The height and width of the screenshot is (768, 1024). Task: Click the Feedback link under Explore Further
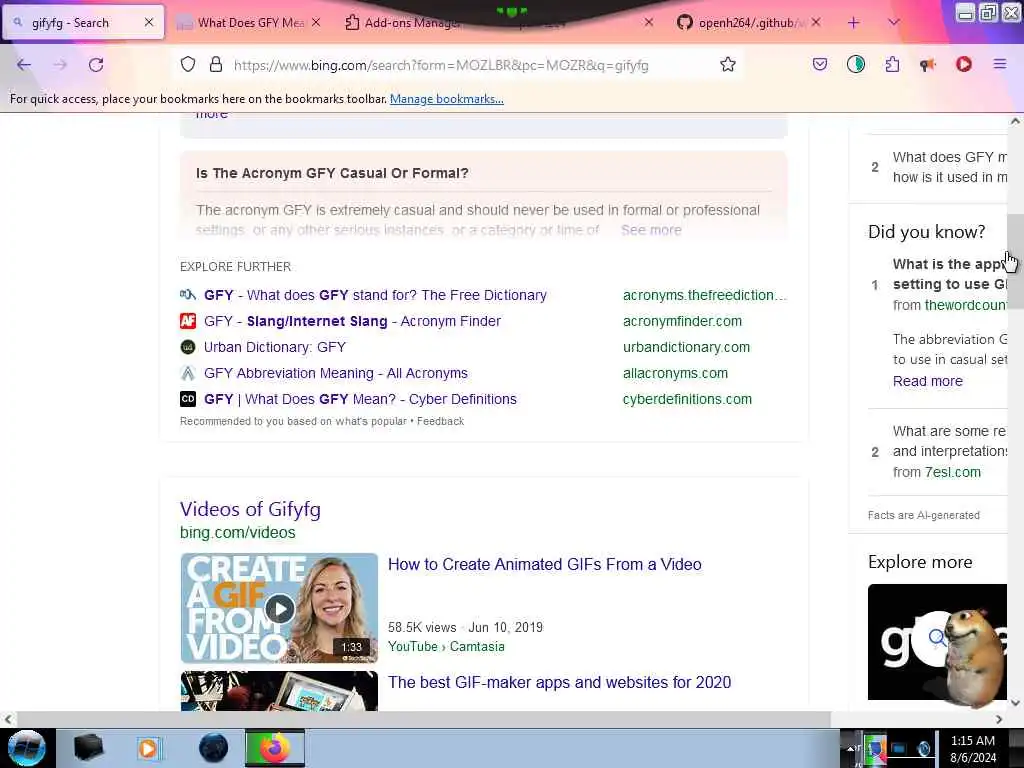click(441, 421)
